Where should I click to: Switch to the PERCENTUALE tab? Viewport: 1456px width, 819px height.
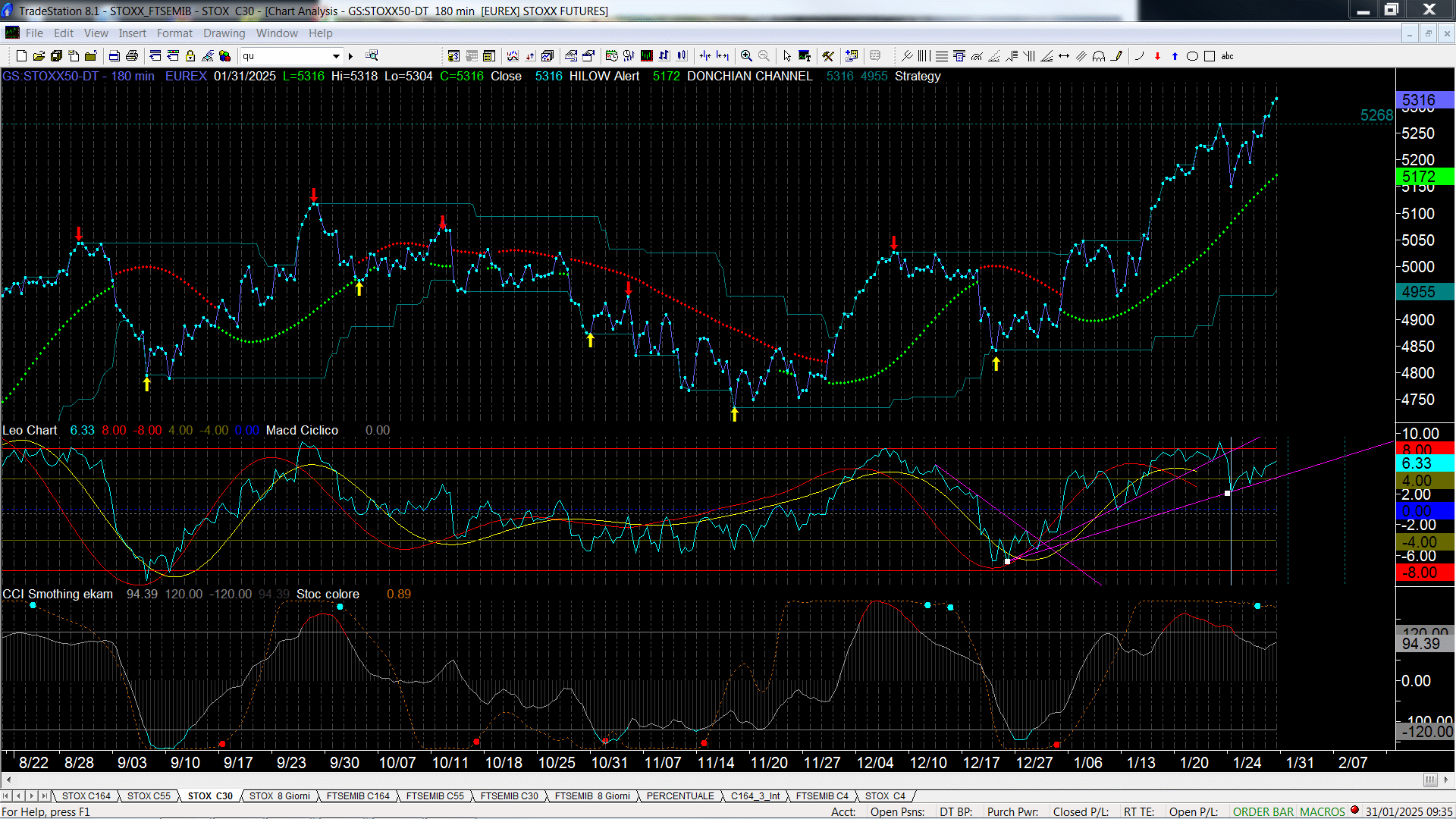point(680,796)
